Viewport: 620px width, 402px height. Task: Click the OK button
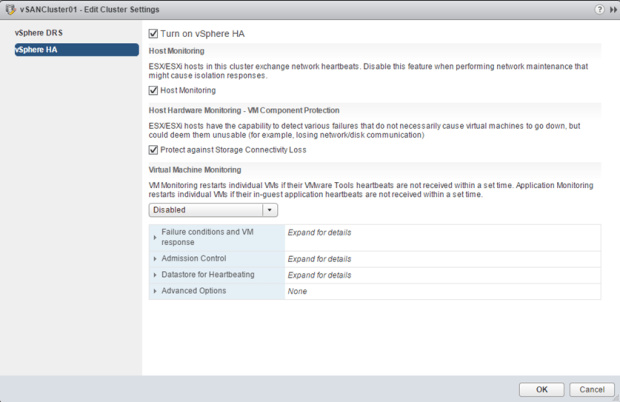[541, 389]
